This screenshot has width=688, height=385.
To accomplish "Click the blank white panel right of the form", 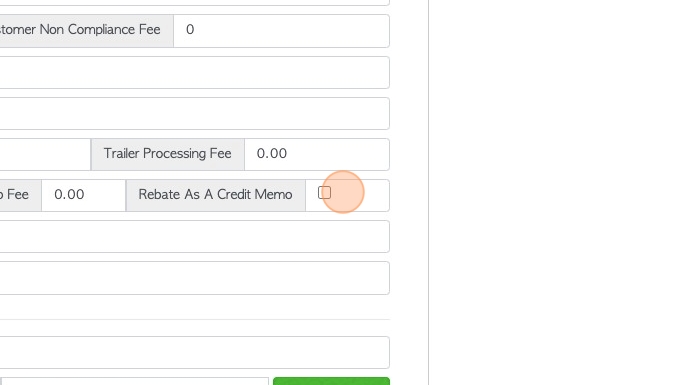I will click(558, 192).
